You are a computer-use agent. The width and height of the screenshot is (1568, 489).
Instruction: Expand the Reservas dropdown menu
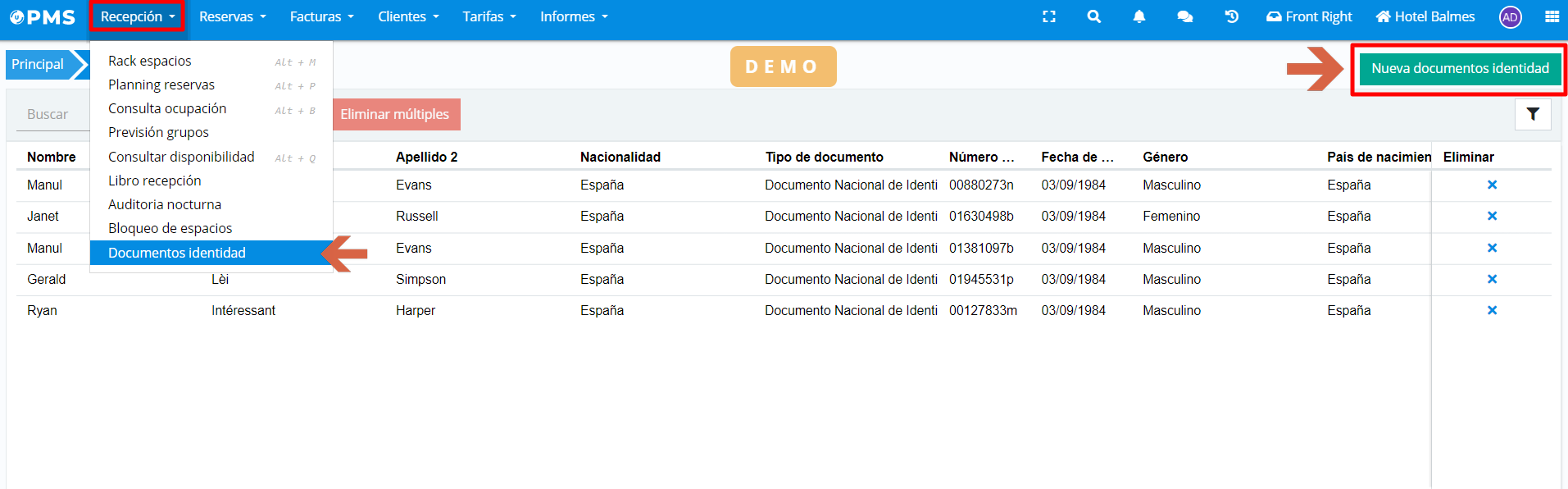point(232,16)
